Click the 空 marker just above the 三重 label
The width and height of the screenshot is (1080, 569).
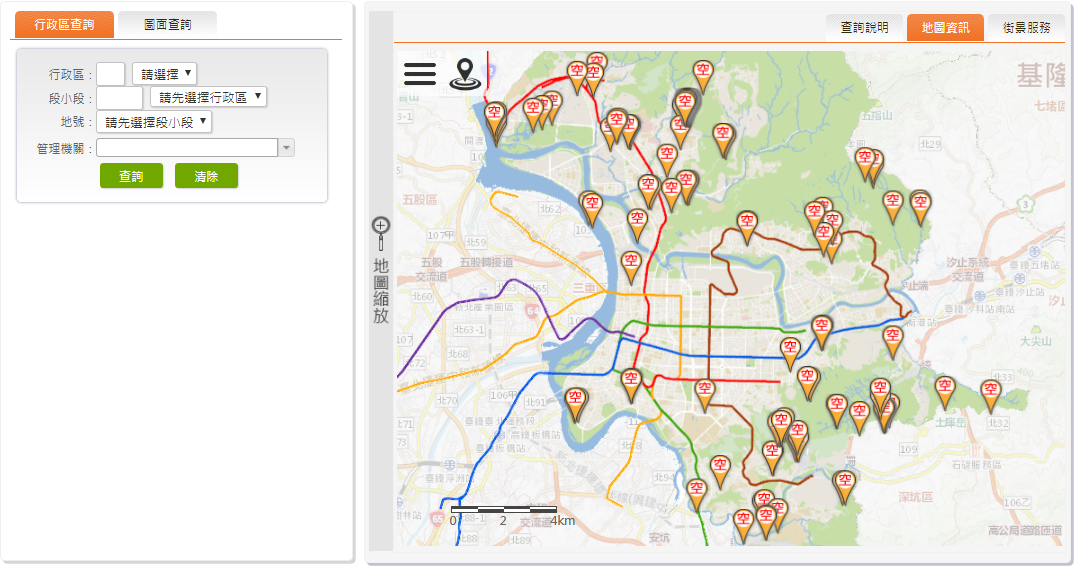[631, 264]
